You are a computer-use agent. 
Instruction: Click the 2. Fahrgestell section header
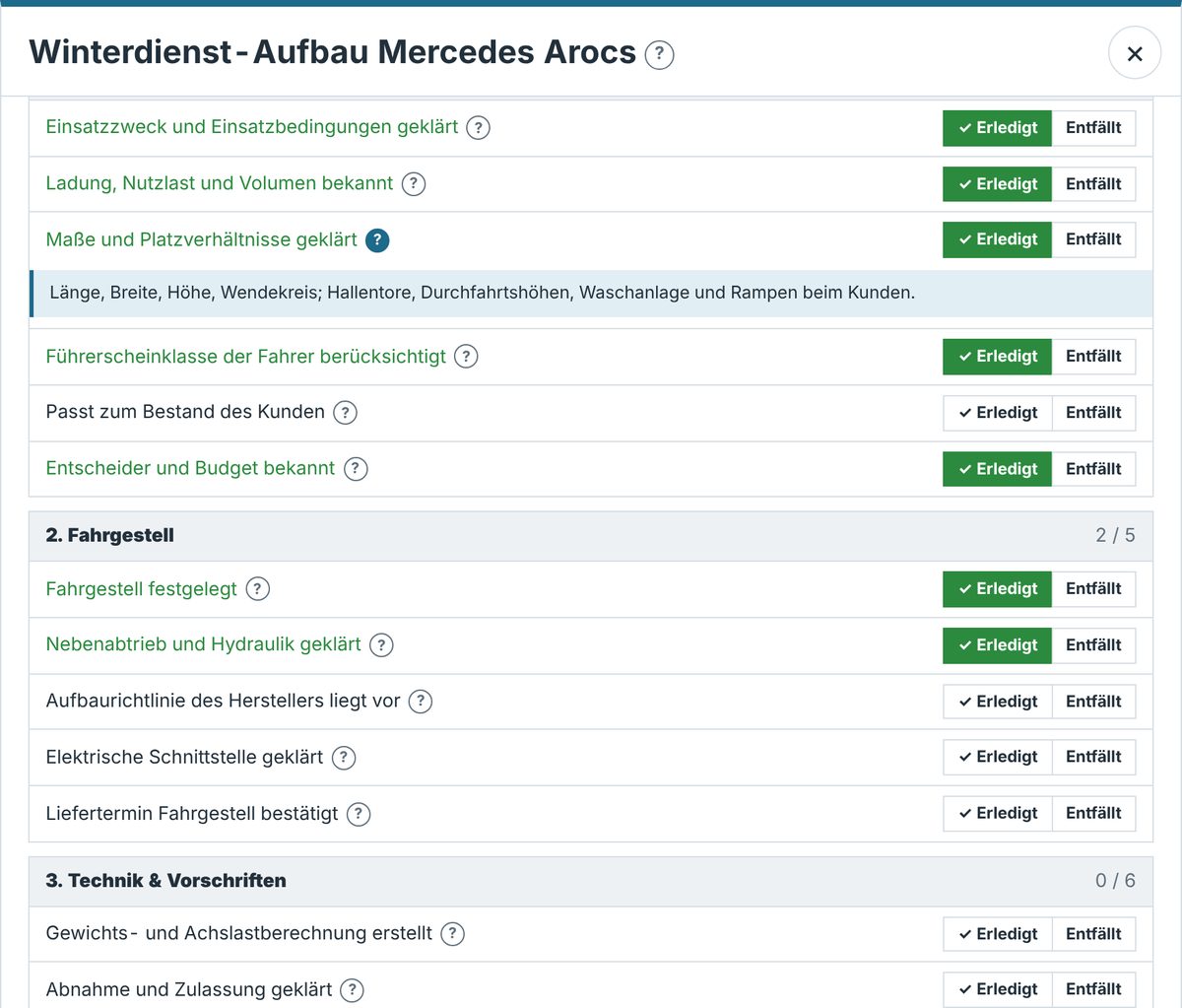click(x=591, y=536)
